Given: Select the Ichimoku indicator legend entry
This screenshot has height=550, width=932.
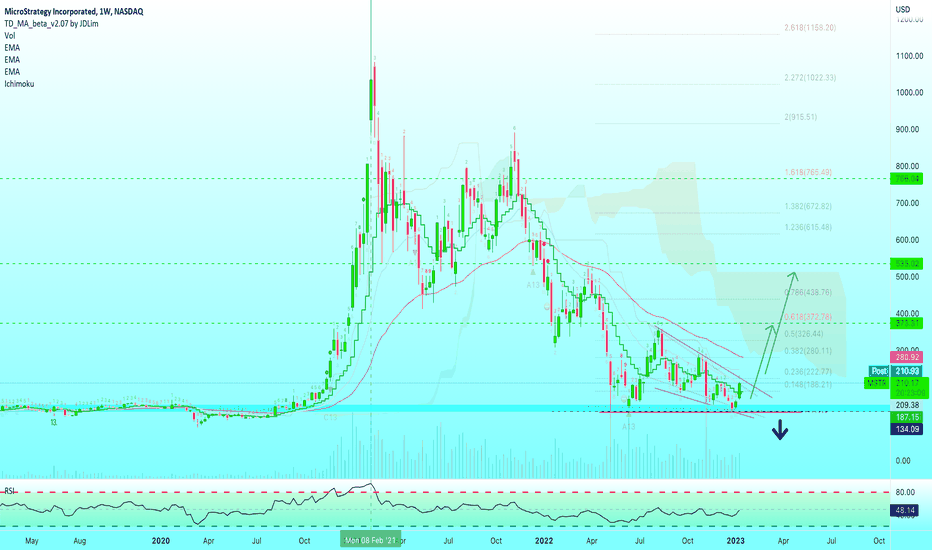Looking at the screenshot, I should coord(19,84).
